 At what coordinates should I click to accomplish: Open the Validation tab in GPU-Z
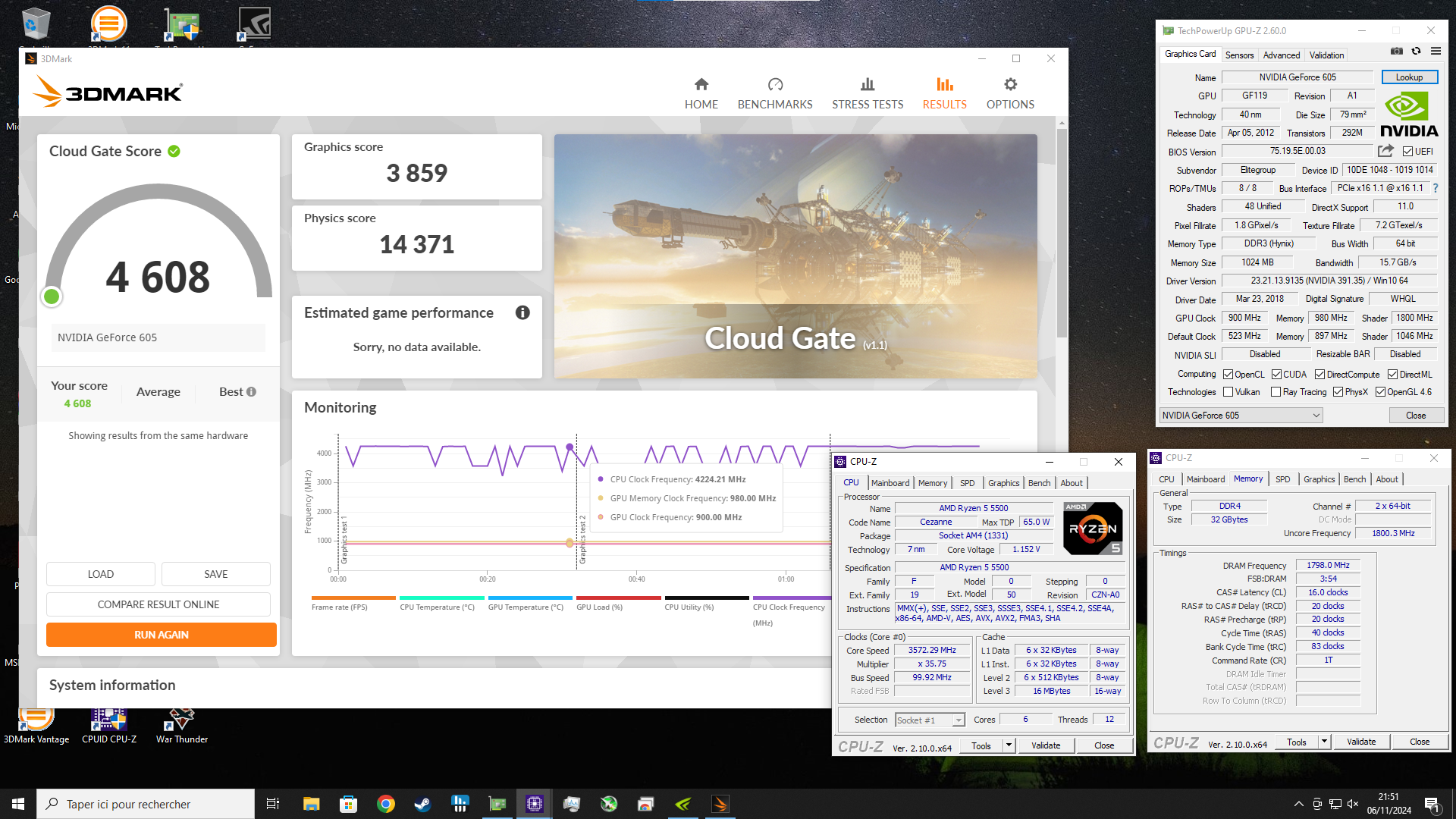[x=1326, y=55]
